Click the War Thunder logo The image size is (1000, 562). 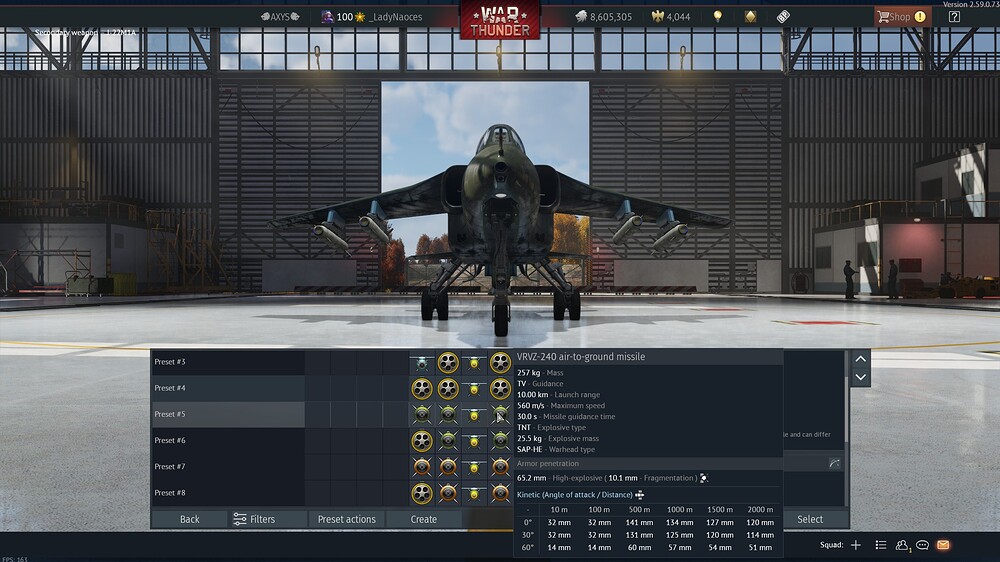500,20
